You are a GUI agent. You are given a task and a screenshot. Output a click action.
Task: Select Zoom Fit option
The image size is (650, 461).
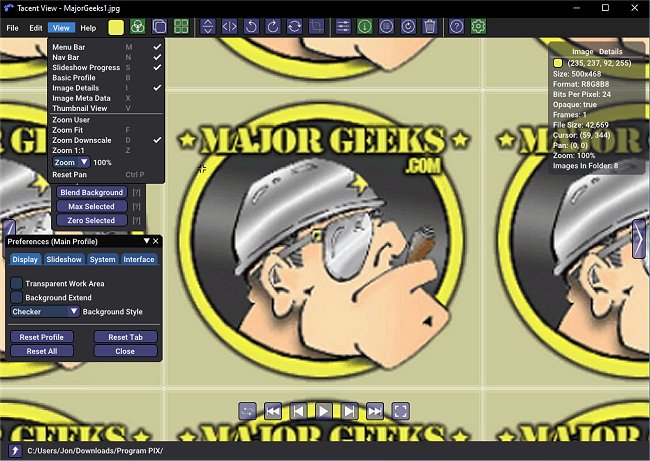tap(106, 130)
